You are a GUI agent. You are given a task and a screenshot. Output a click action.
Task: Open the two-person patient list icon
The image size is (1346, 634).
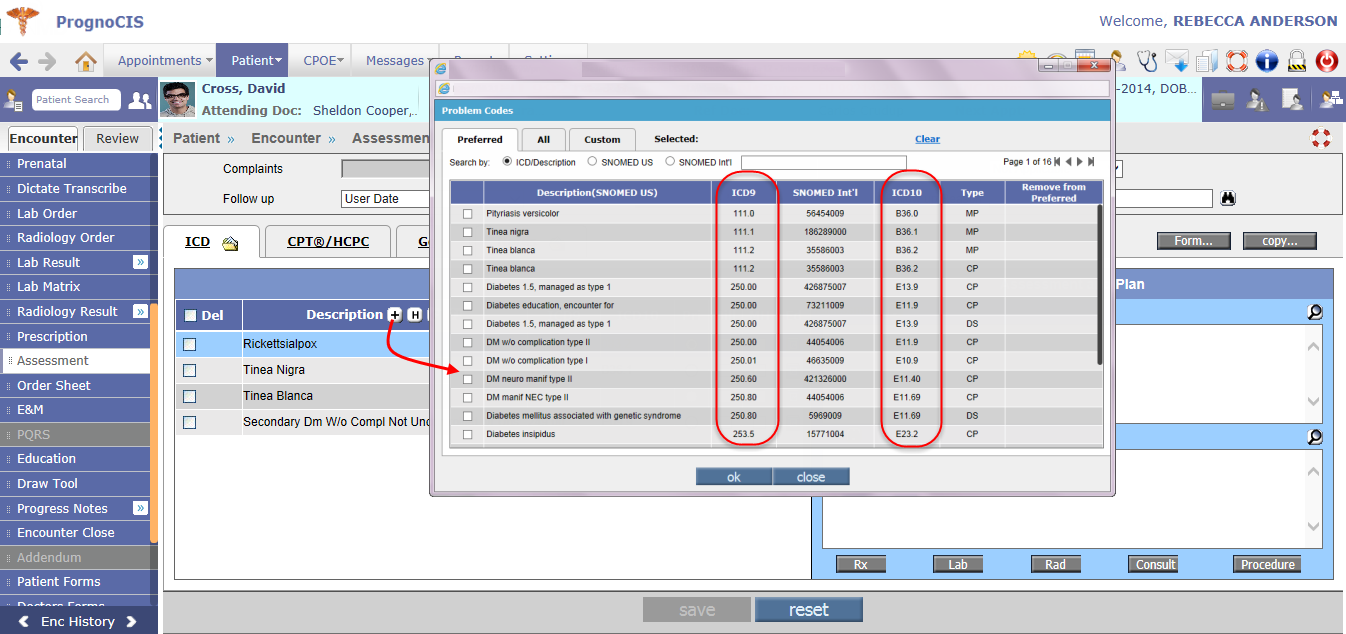point(140,100)
